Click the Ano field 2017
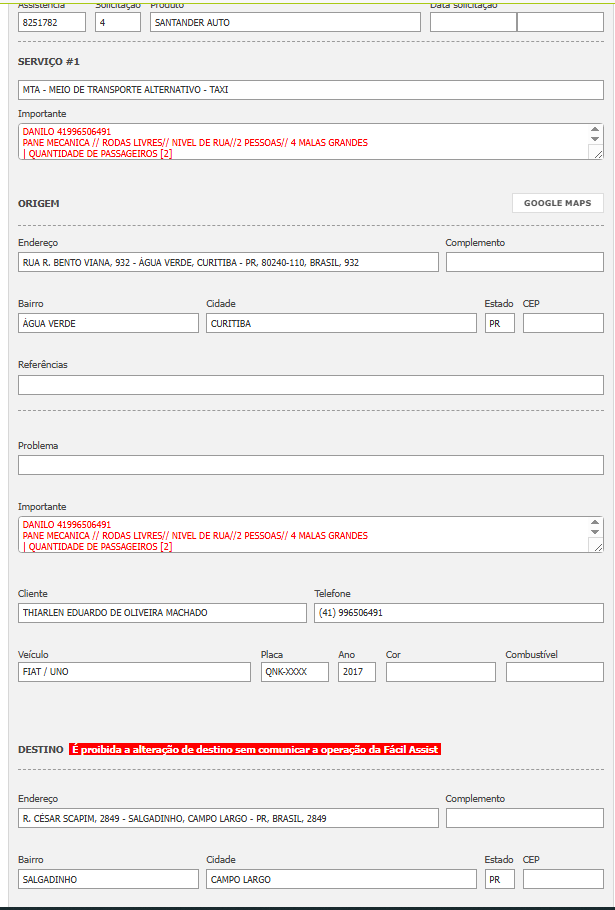 click(x=357, y=671)
